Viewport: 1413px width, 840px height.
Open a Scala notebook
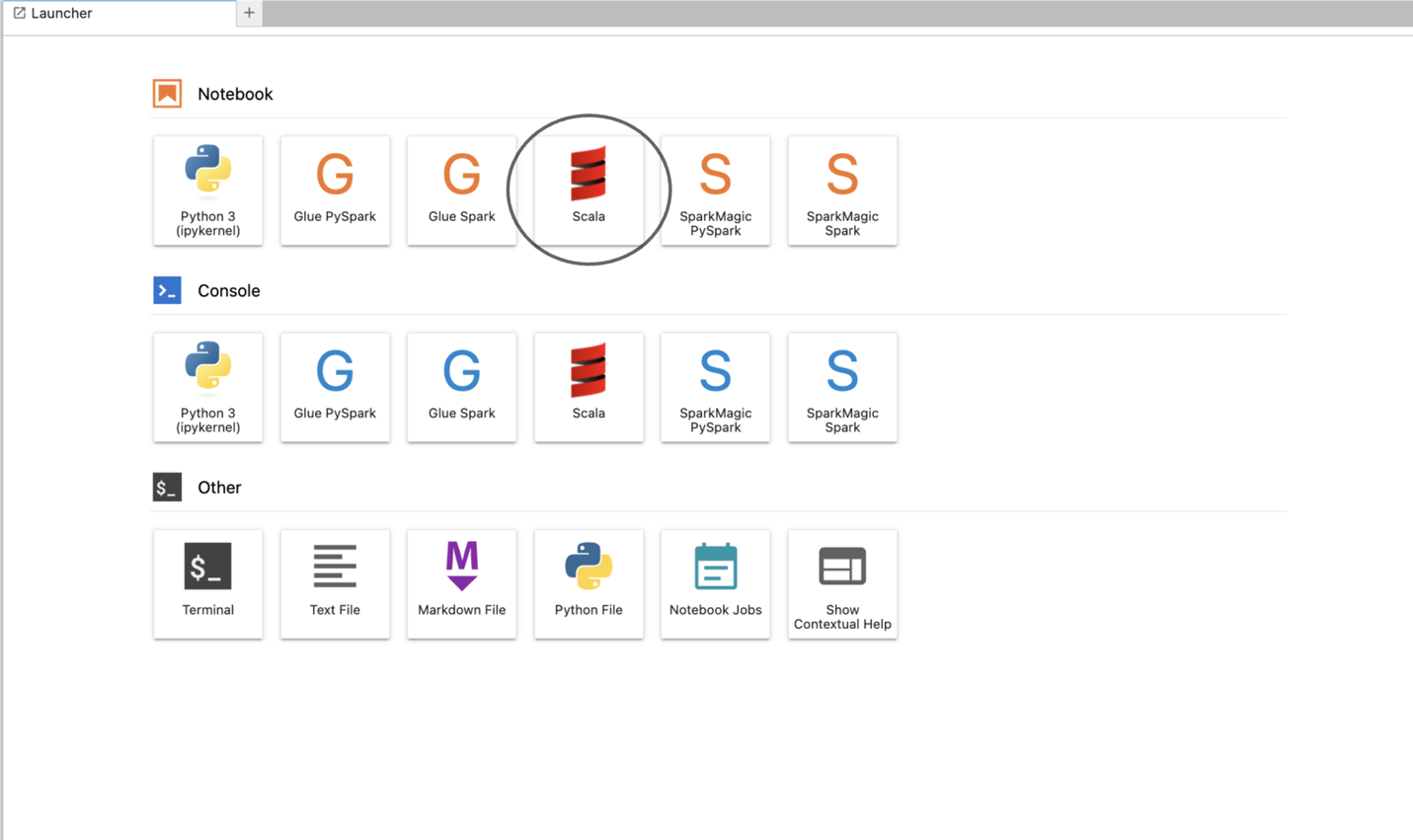(x=589, y=191)
